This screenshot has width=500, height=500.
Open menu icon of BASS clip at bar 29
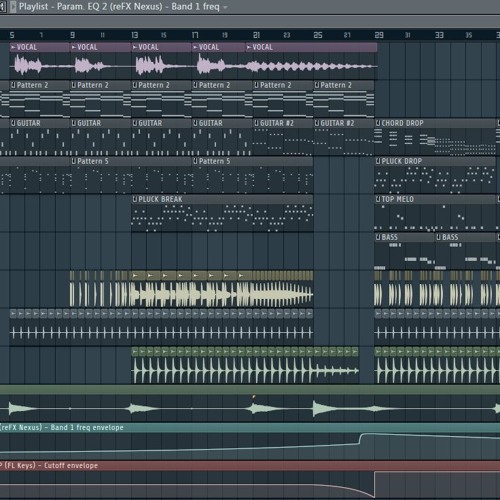click(378, 237)
